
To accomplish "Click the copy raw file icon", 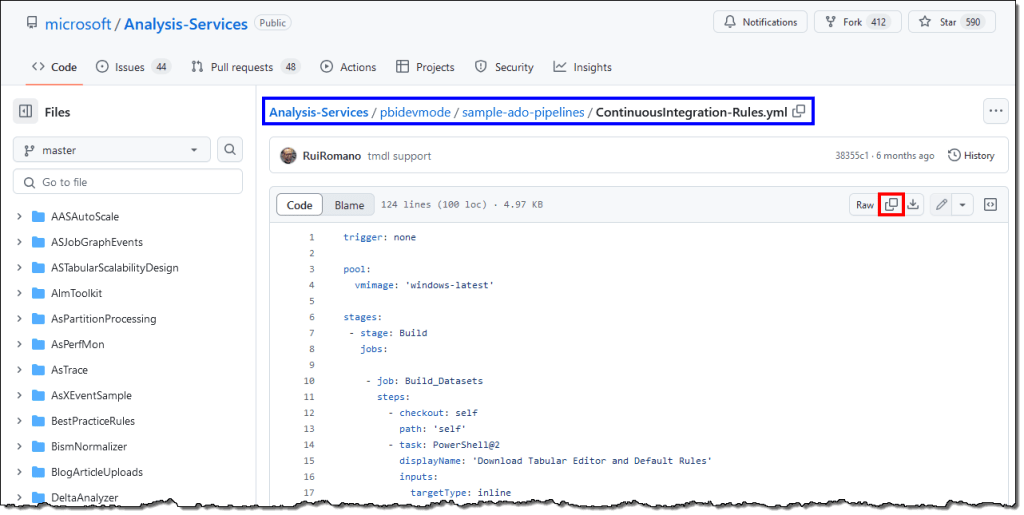I will click(x=891, y=205).
